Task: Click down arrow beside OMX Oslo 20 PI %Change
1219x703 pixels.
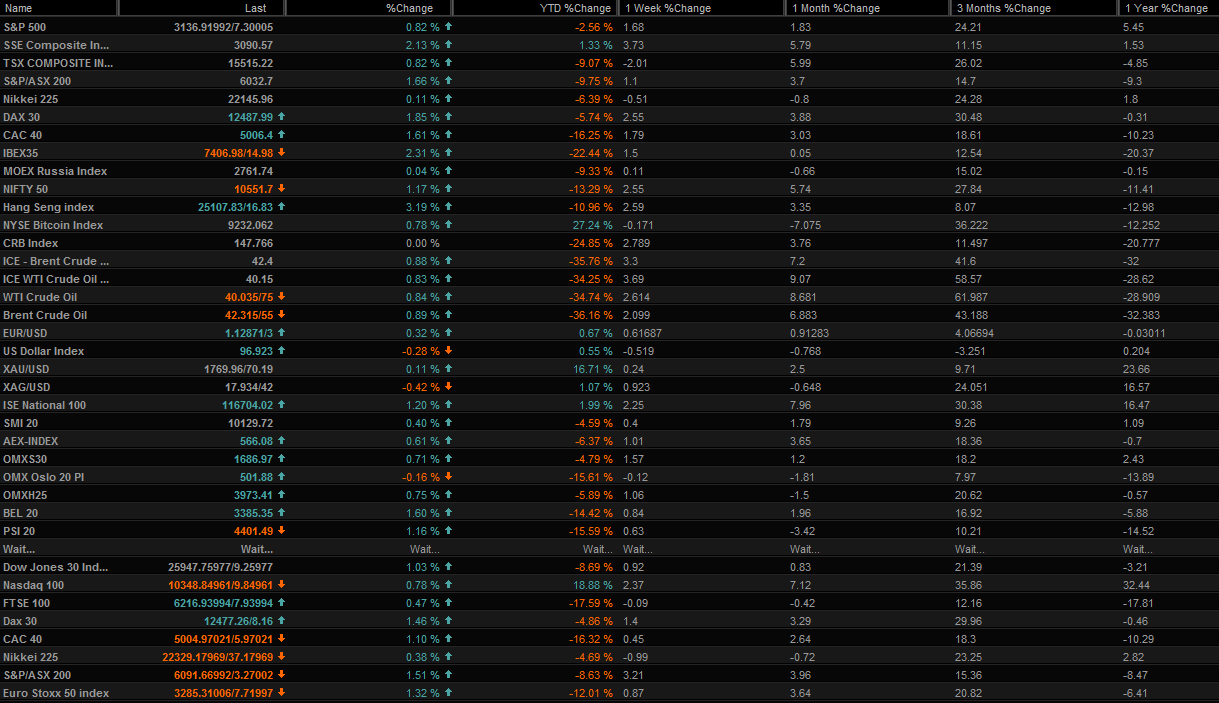Action: pyautogui.click(x=448, y=477)
